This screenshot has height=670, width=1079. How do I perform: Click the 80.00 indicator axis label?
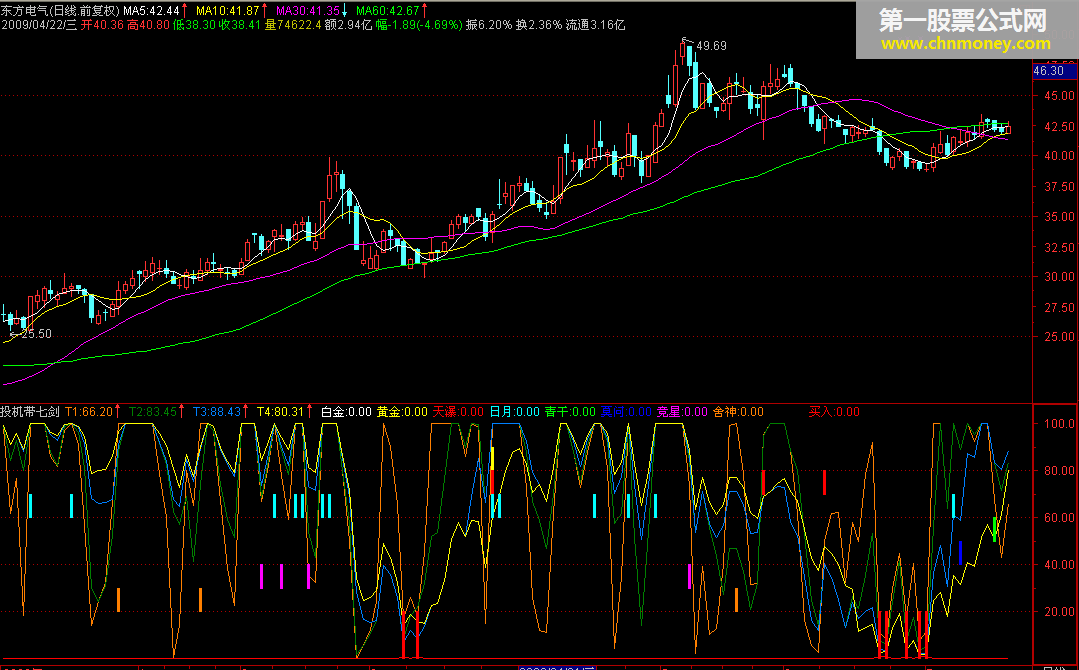coord(1060,471)
